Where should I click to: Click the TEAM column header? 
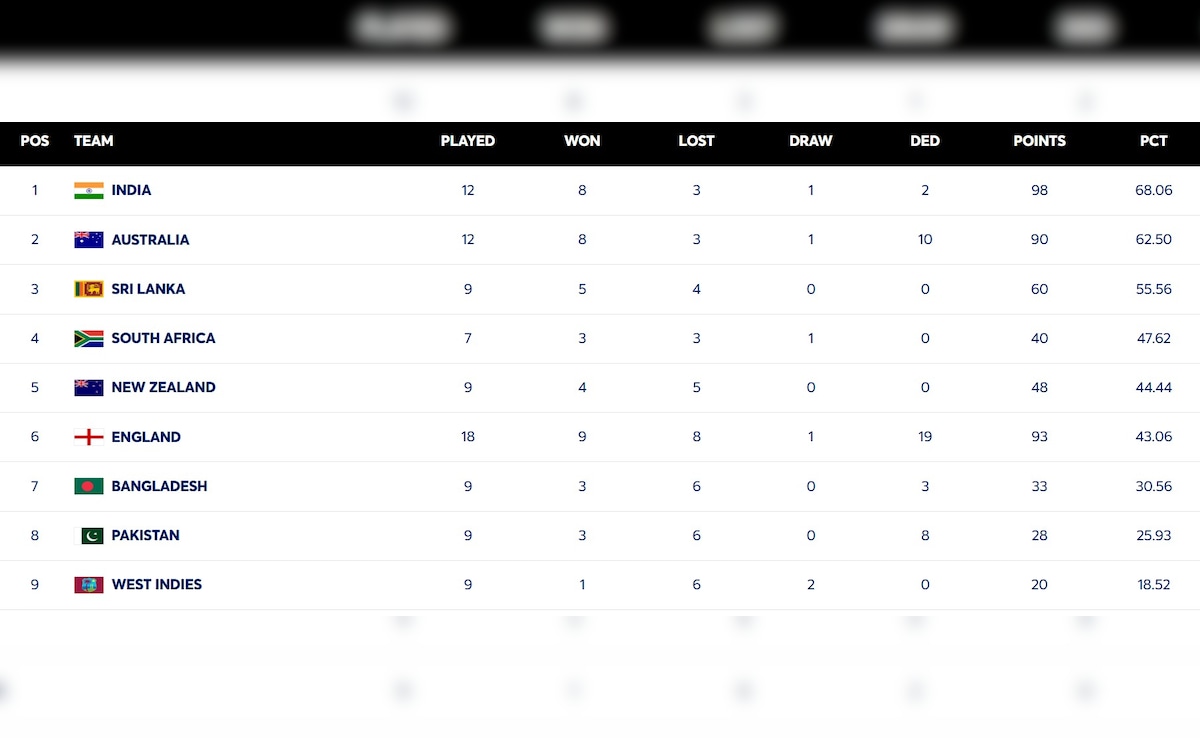click(x=93, y=141)
